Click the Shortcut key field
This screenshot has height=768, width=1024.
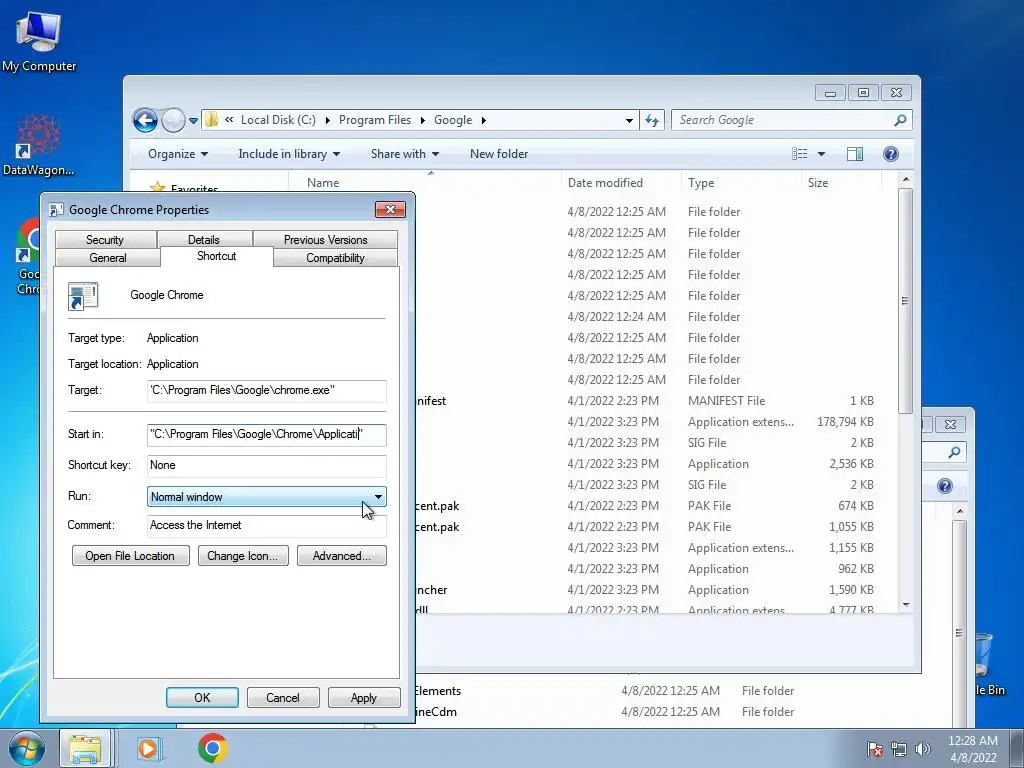coord(266,466)
